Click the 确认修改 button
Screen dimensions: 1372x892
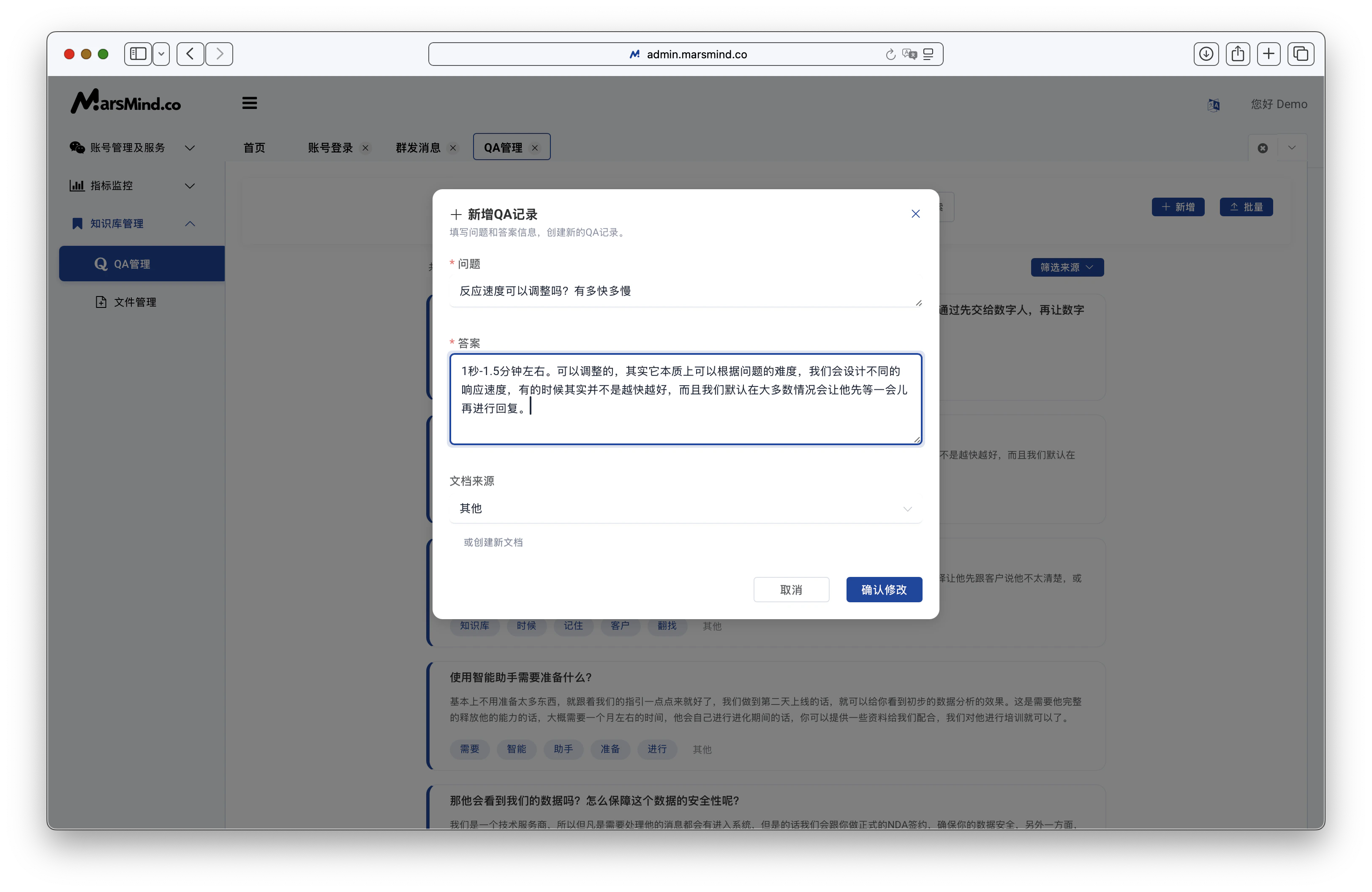[884, 590]
